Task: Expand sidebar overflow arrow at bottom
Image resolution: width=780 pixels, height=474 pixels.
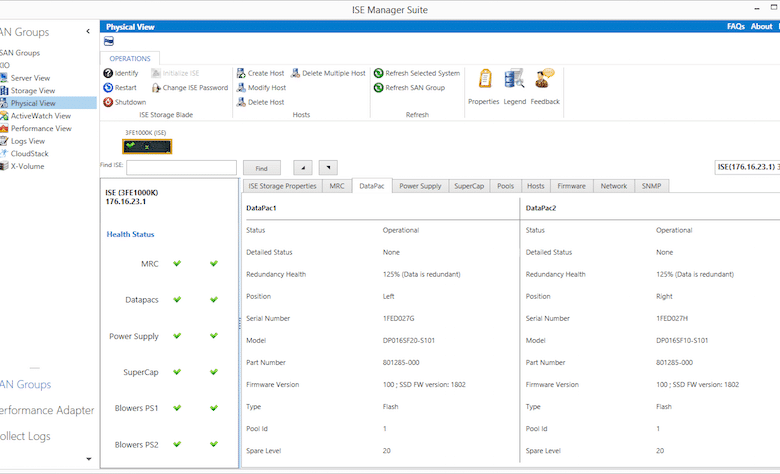Action: click(x=89, y=459)
